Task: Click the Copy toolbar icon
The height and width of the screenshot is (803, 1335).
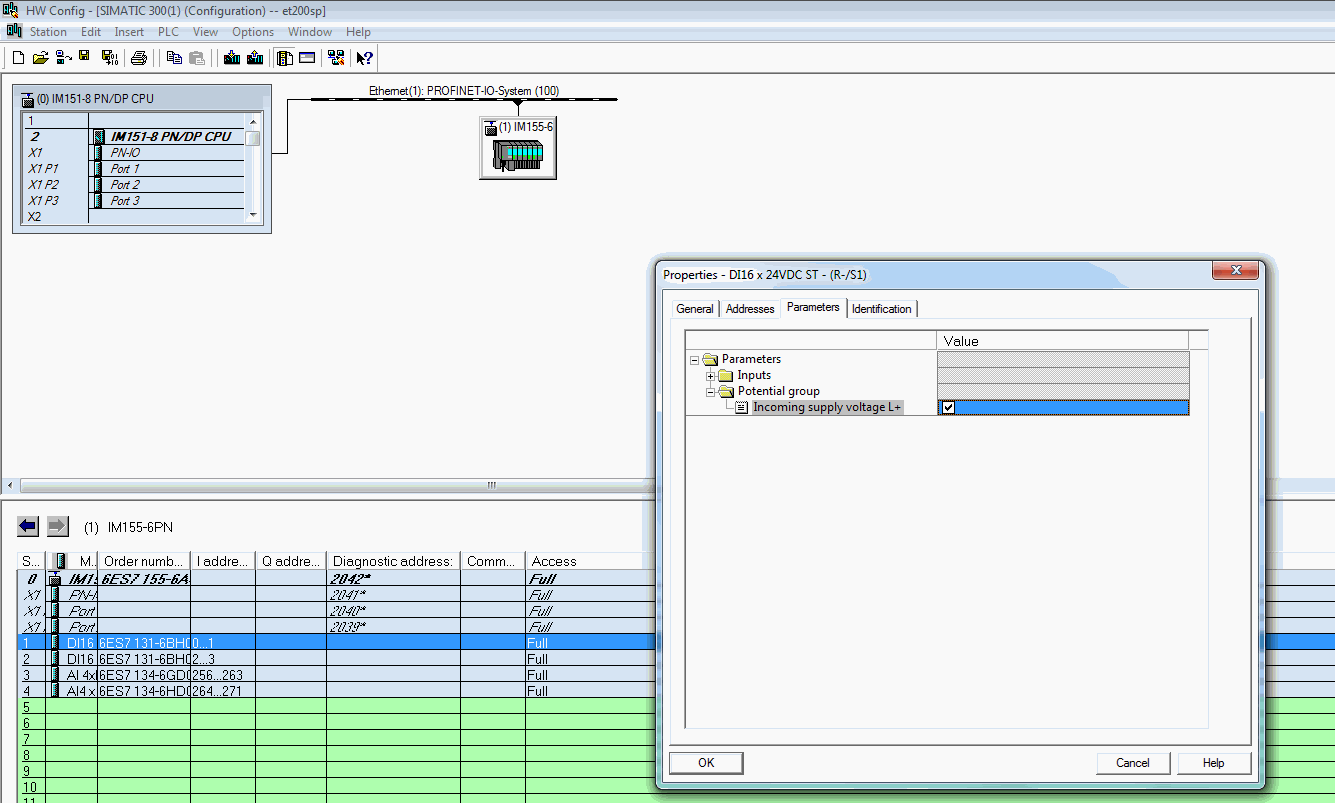Action: tap(174, 58)
